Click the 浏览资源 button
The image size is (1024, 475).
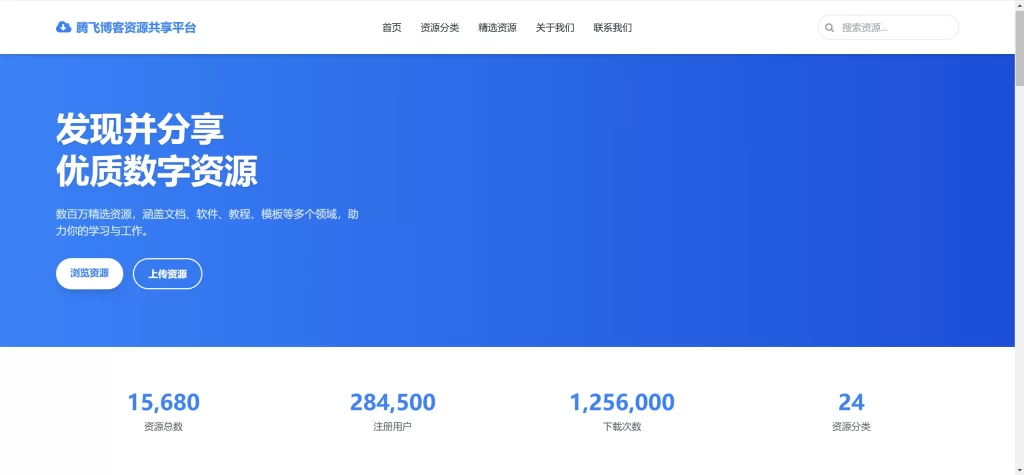click(x=89, y=274)
